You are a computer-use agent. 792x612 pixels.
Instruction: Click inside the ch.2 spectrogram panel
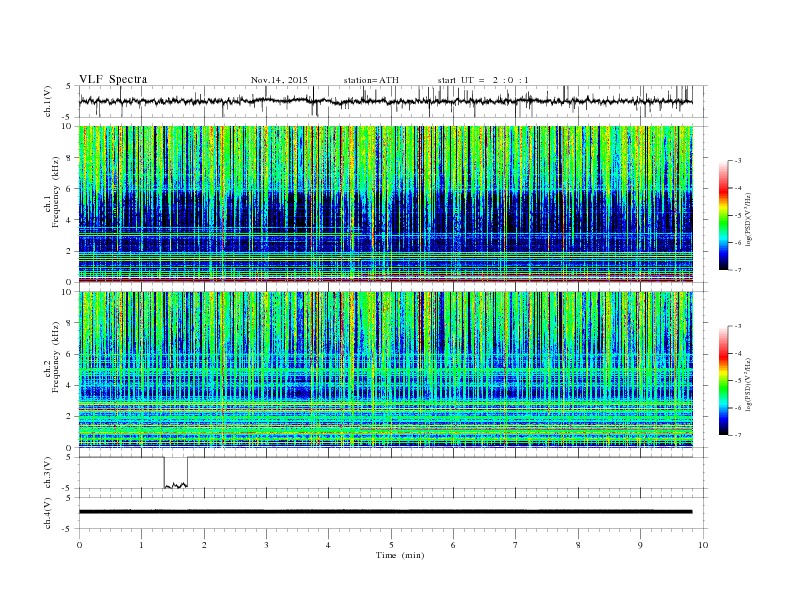pyautogui.click(x=385, y=370)
